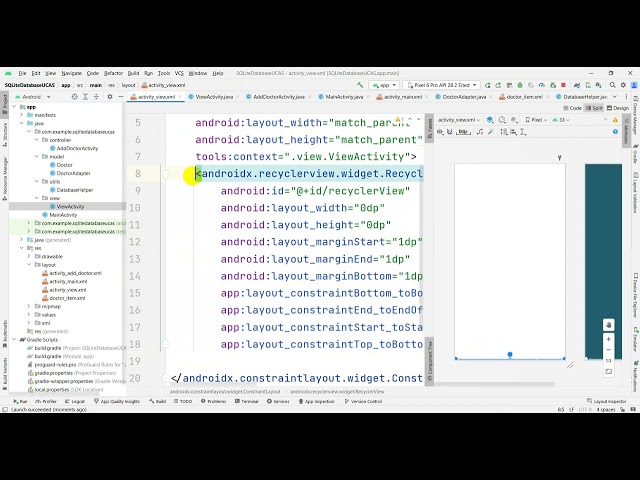The height and width of the screenshot is (480, 640).
Task: Open activity_view.xml layout file dropdown in designer
Action: click(459, 120)
